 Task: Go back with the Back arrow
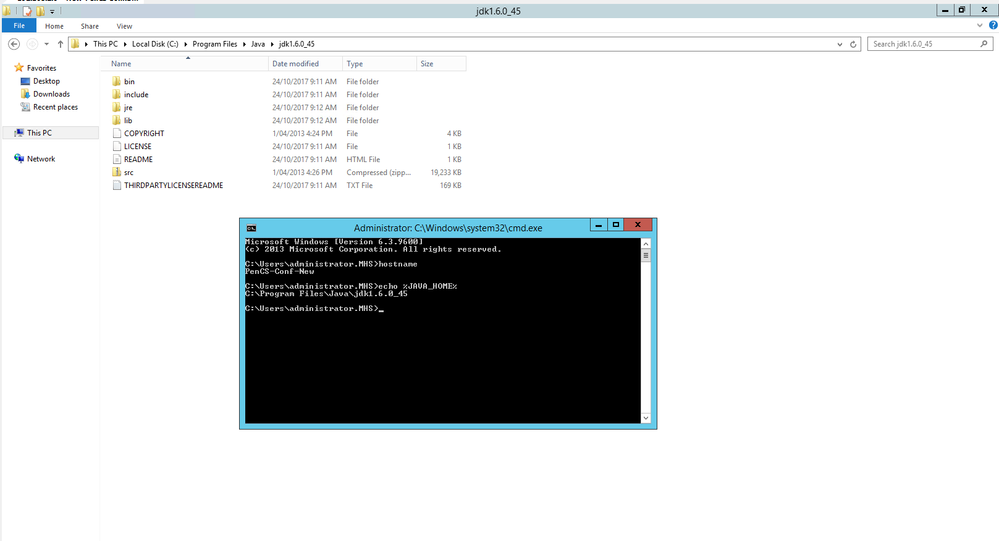[x=14, y=44]
